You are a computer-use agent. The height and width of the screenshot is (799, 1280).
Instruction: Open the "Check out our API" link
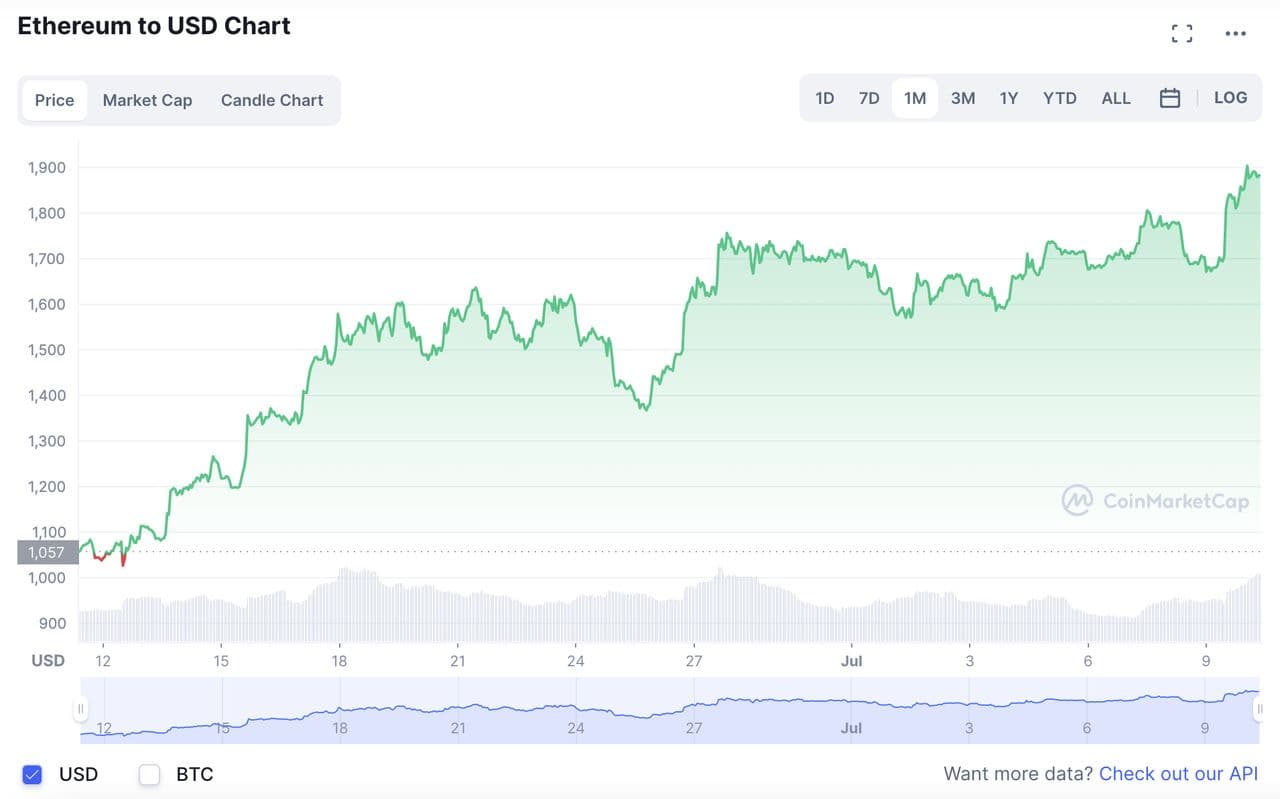click(x=1178, y=774)
